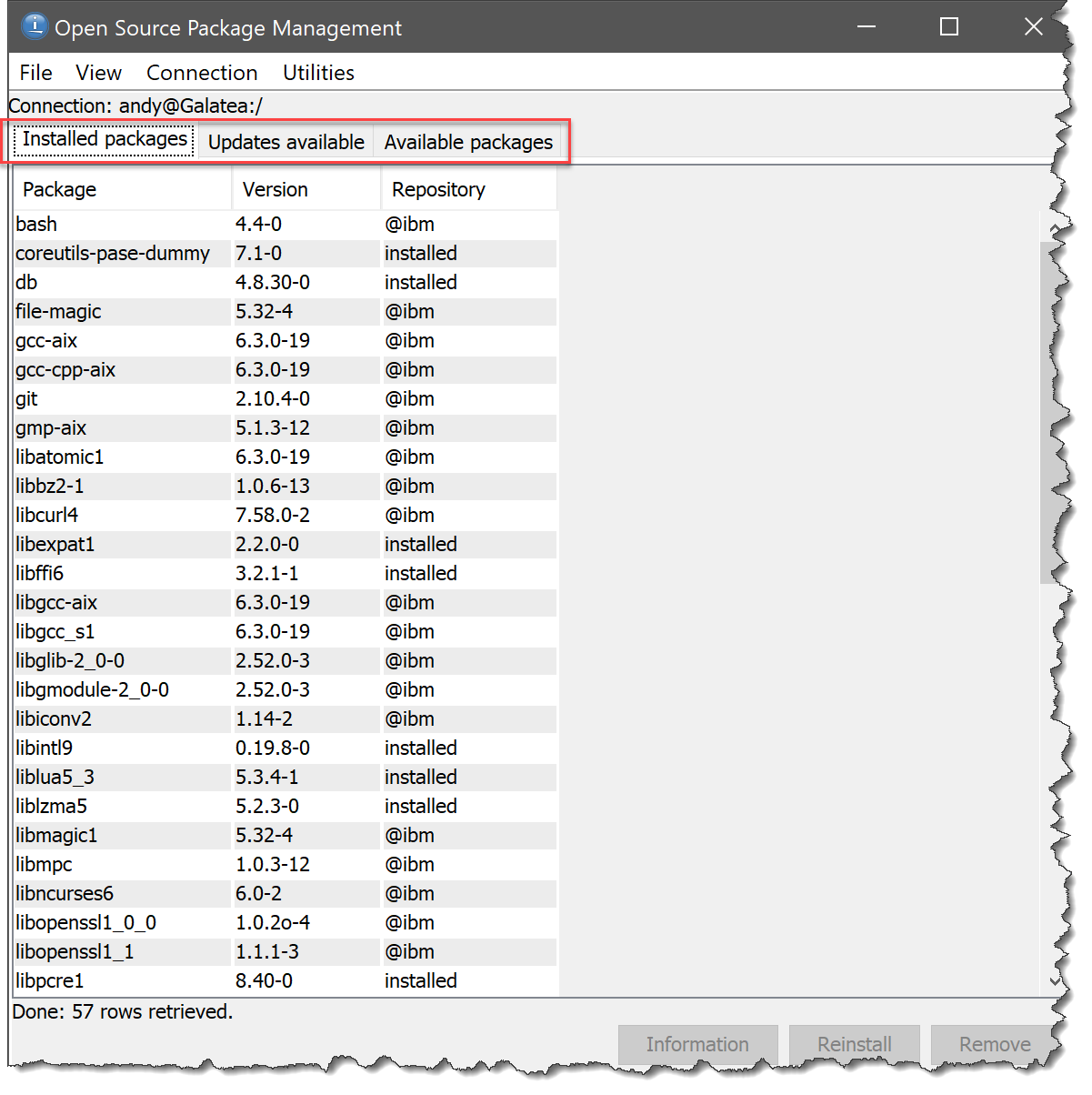1092x1095 pixels.
Task: Maximize the package management window
Action: tap(949, 26)
